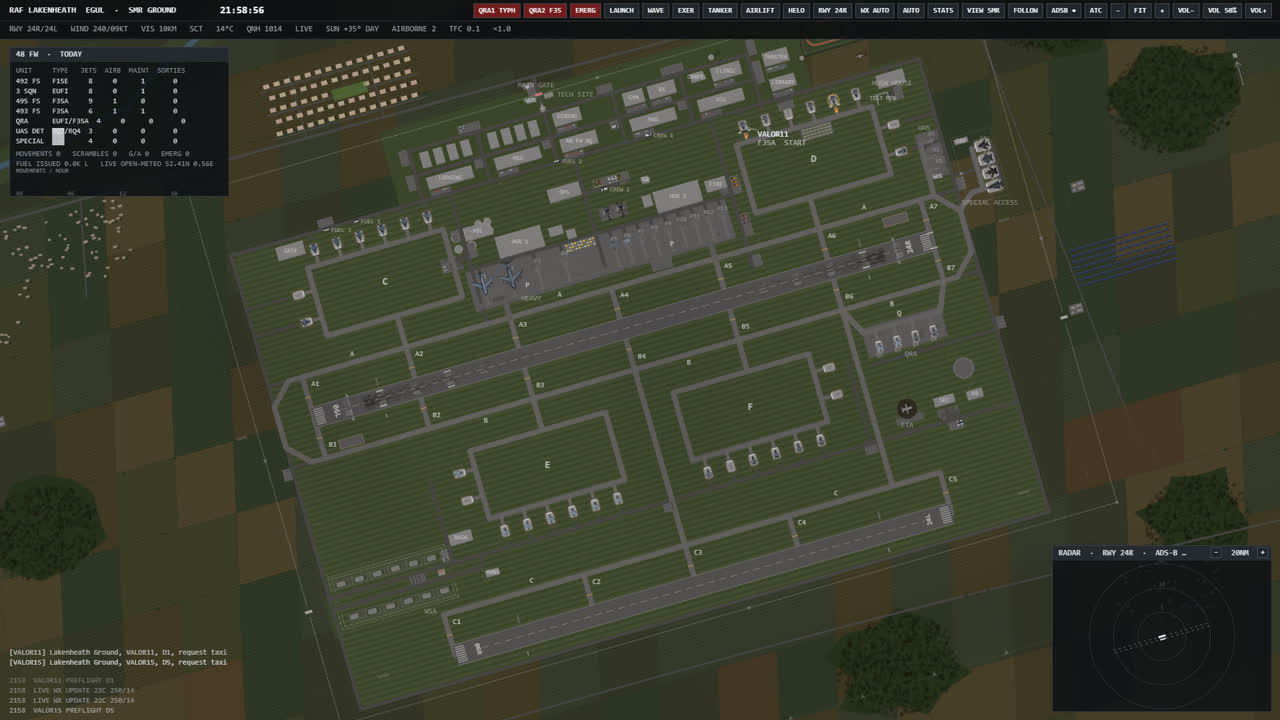
Task: Scramble the QRA2 F35 alert flight
Action: [x=546, y=10]
